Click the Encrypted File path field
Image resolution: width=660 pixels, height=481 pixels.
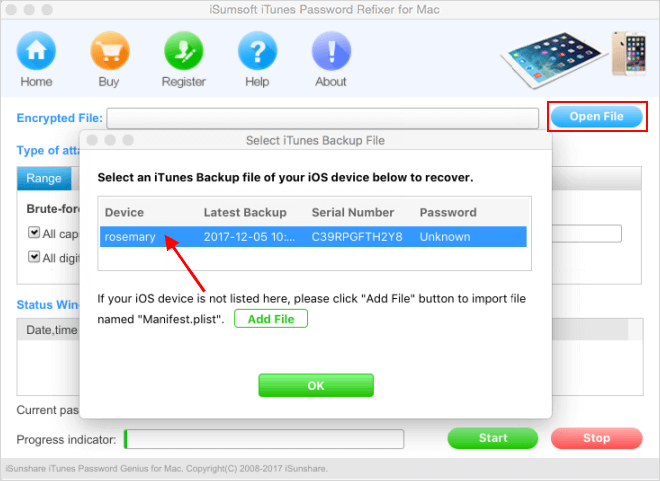click(322, 118)
